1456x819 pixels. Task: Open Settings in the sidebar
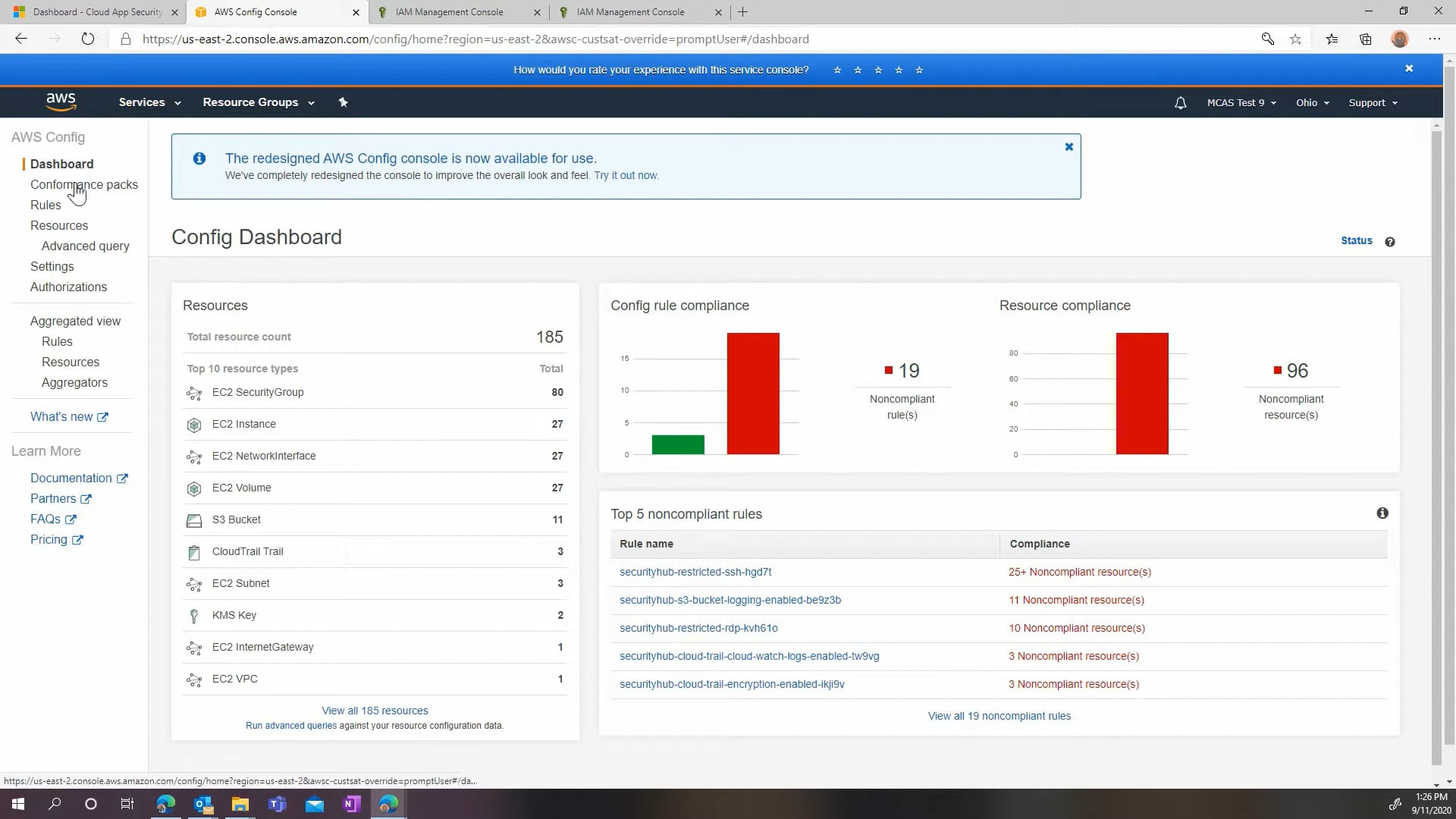point(52,266)
